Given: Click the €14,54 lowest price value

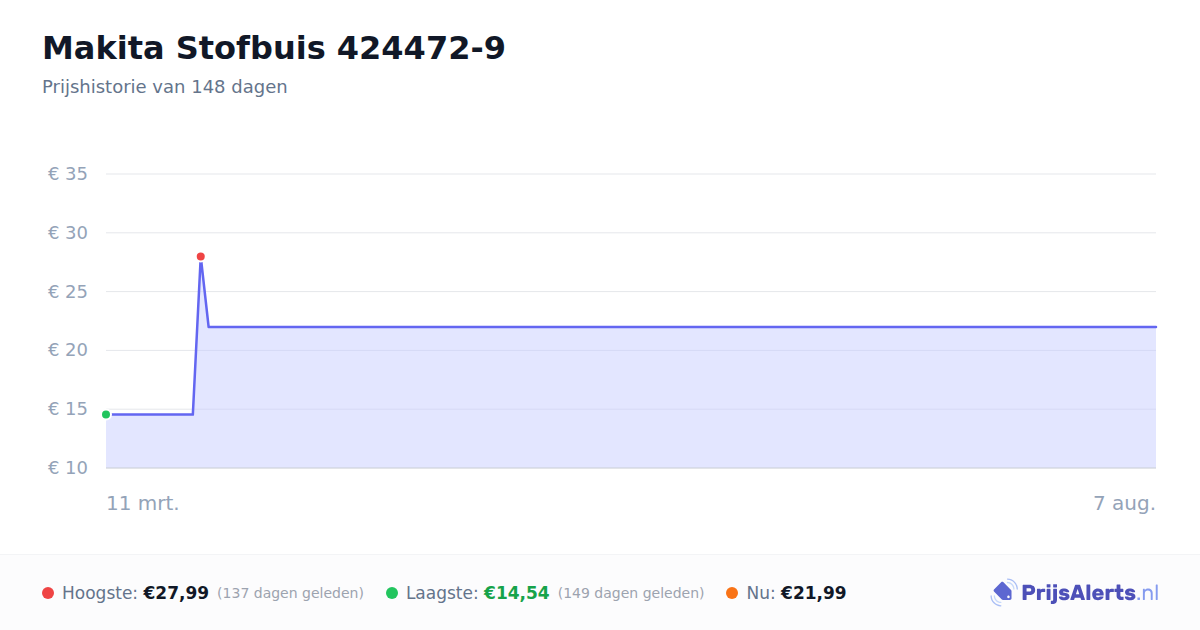Looking at the screenshot, I should 517,593.
